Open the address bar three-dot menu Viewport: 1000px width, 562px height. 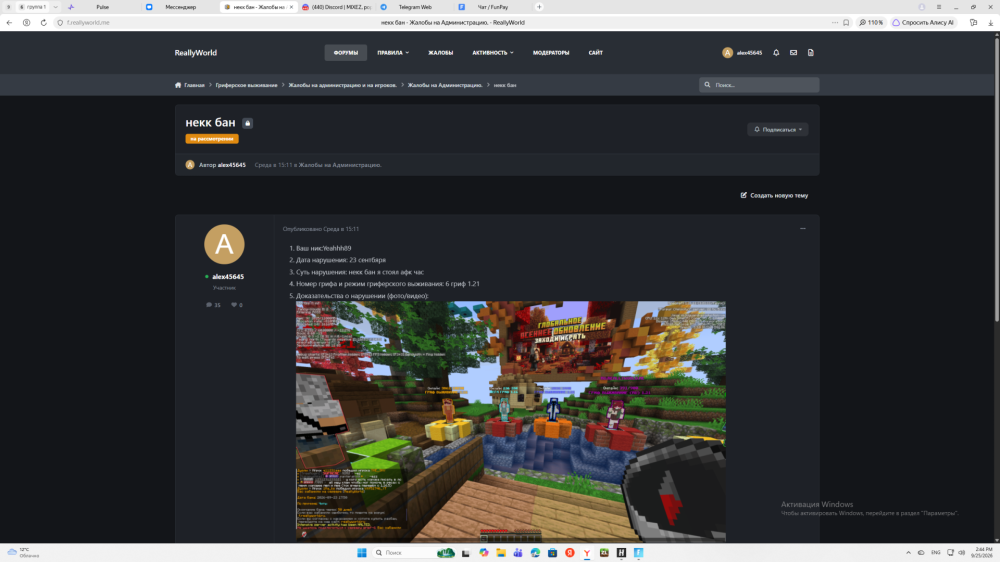(835, 22)
